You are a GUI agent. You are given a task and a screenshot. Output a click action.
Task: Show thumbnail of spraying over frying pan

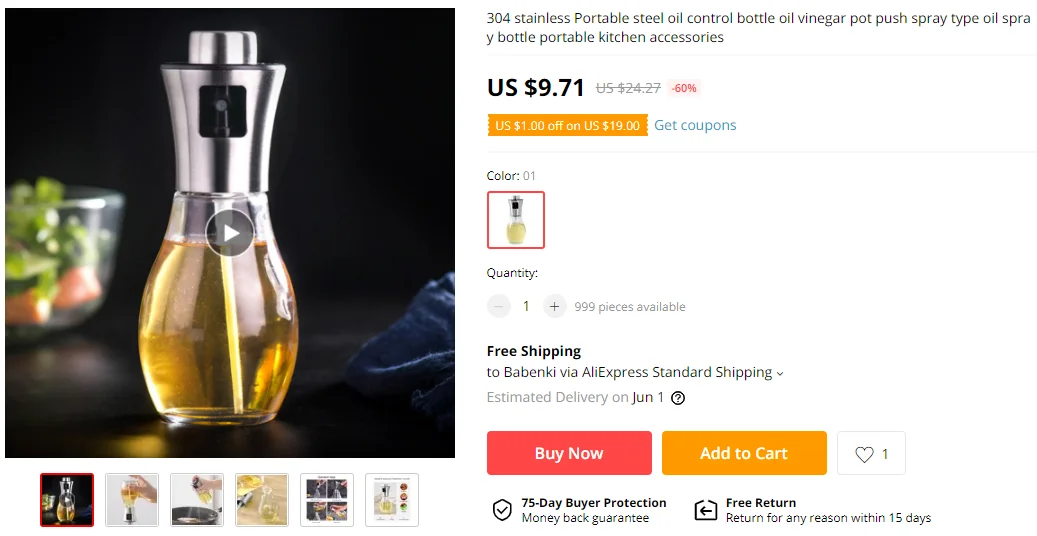coord(197,500)
